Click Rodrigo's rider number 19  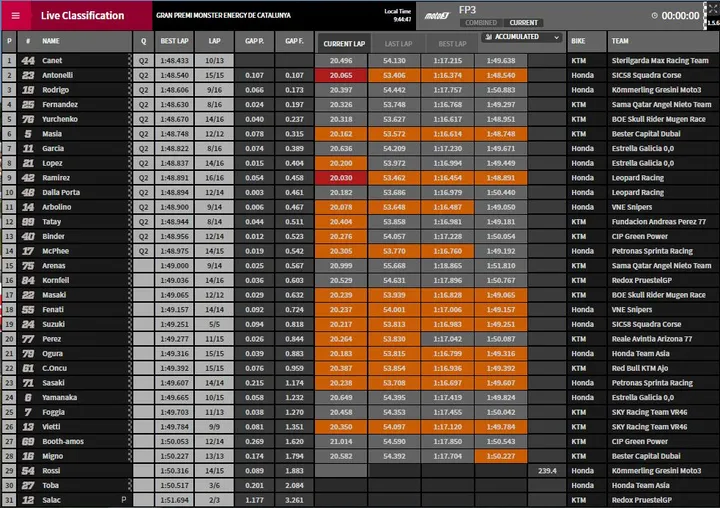coord(28,90)
